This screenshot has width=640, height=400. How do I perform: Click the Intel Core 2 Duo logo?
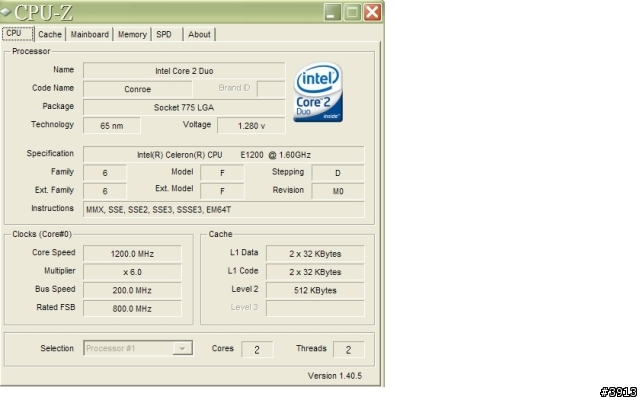318,92
